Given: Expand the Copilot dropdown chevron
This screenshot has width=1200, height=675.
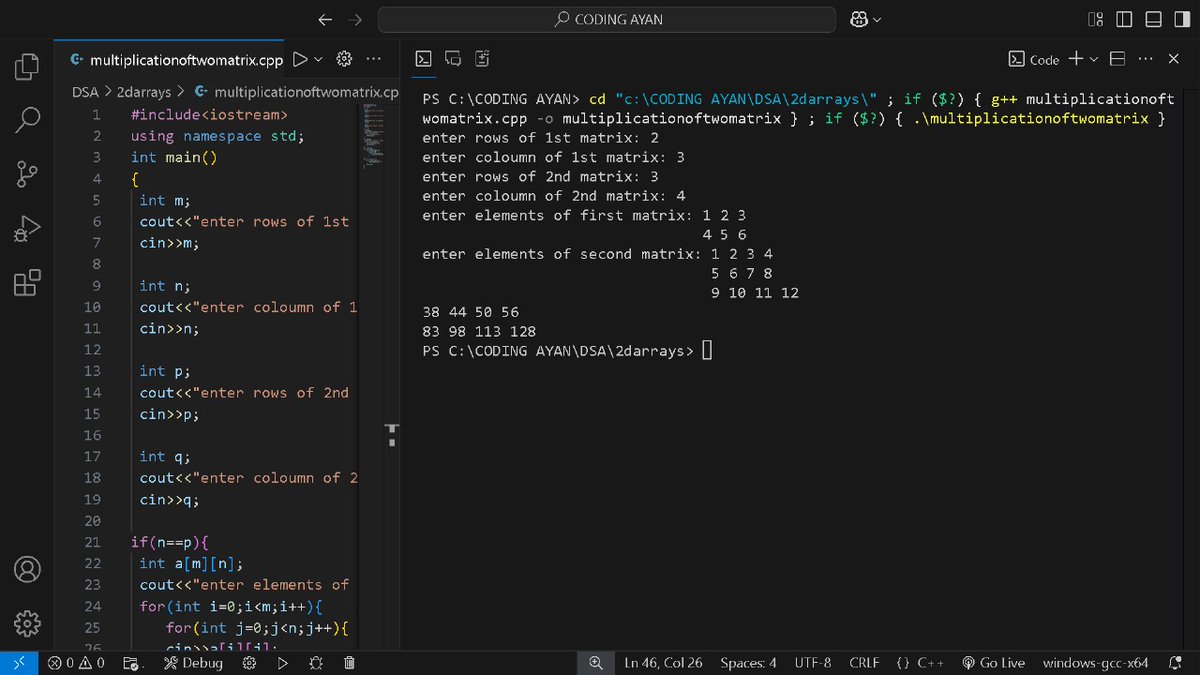Looking at the screenshot, I should [878, 19].
